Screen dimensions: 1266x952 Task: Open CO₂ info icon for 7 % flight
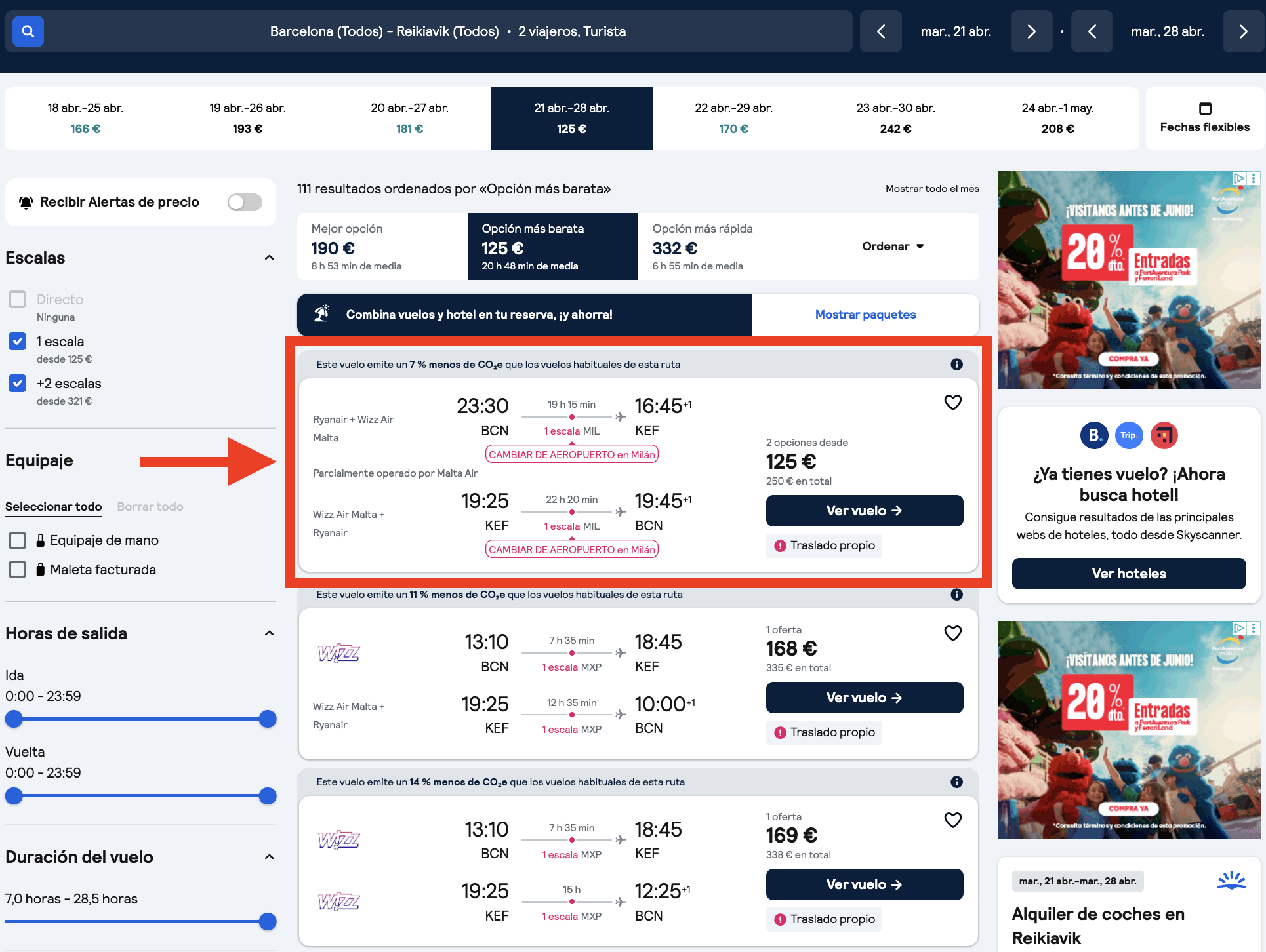956,365
